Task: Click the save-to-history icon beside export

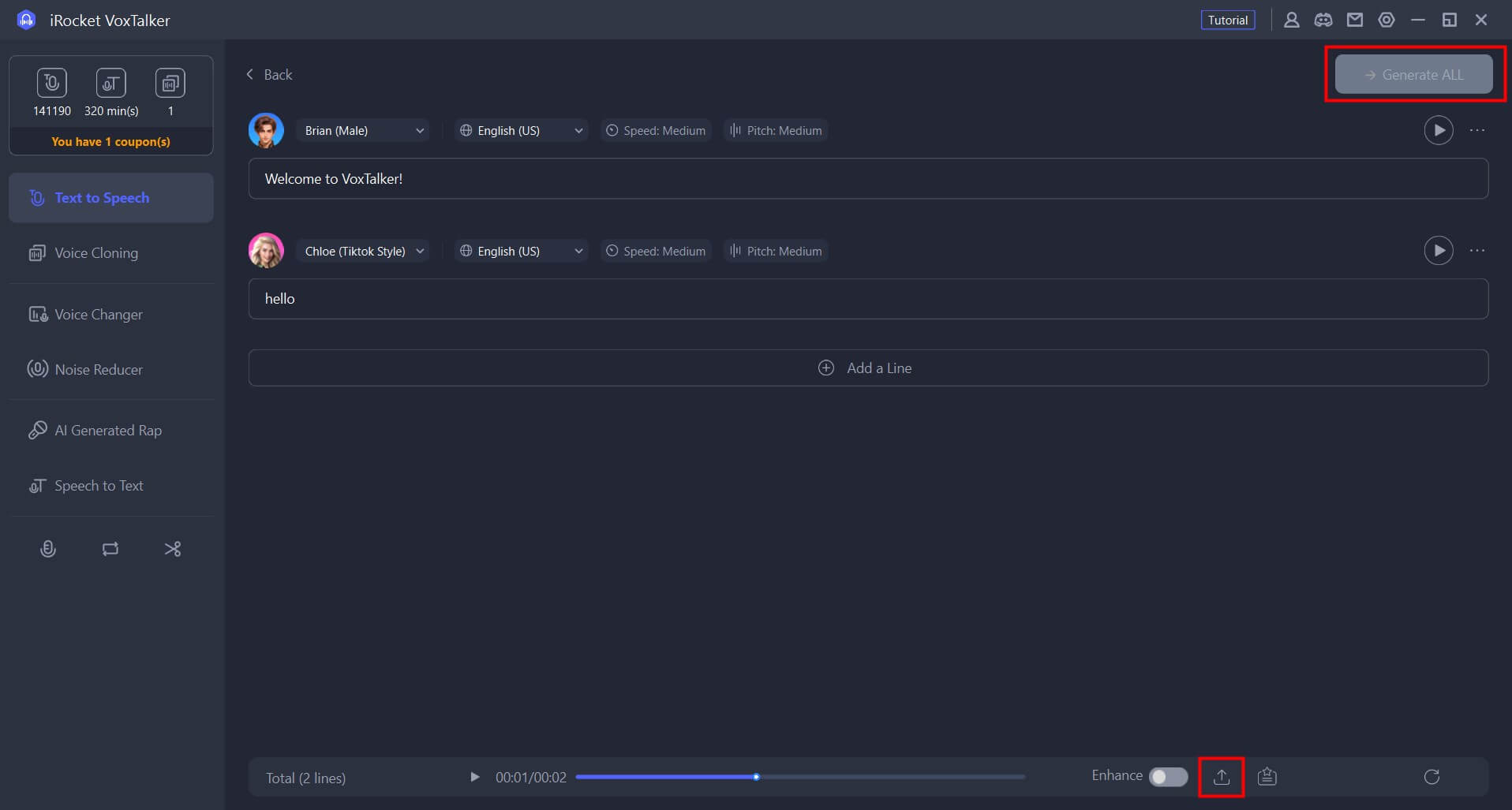Action: click(1267, 777)
